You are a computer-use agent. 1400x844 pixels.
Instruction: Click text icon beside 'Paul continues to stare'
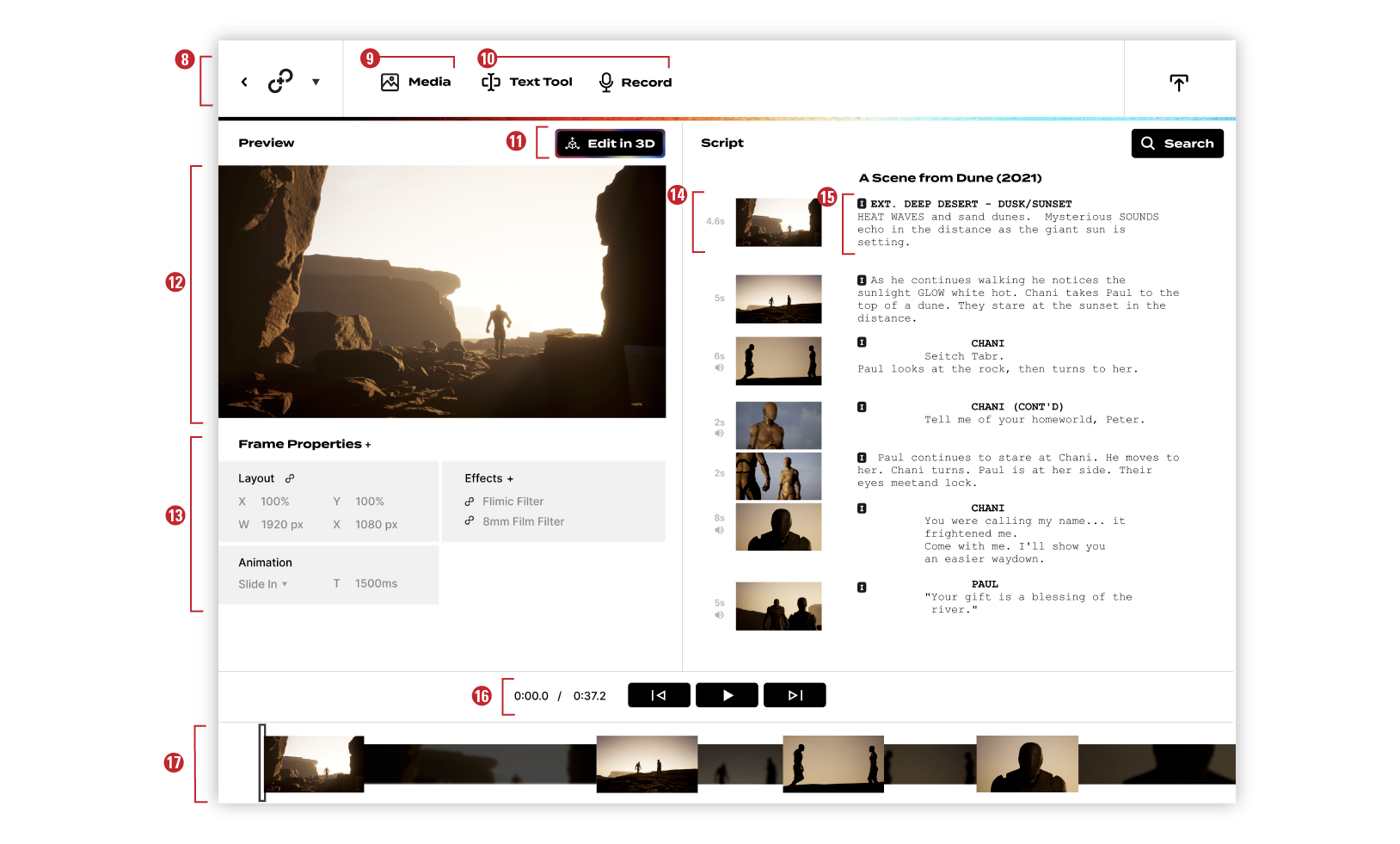click(x=862, y=458)
